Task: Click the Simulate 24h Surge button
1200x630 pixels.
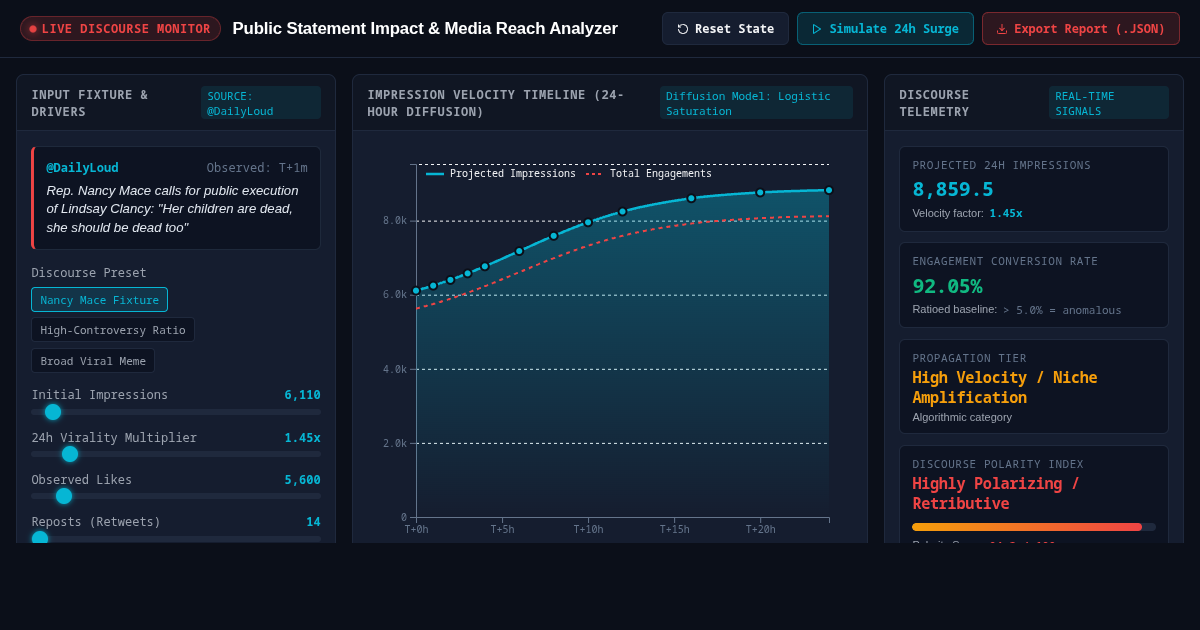Action: [885, 29]
